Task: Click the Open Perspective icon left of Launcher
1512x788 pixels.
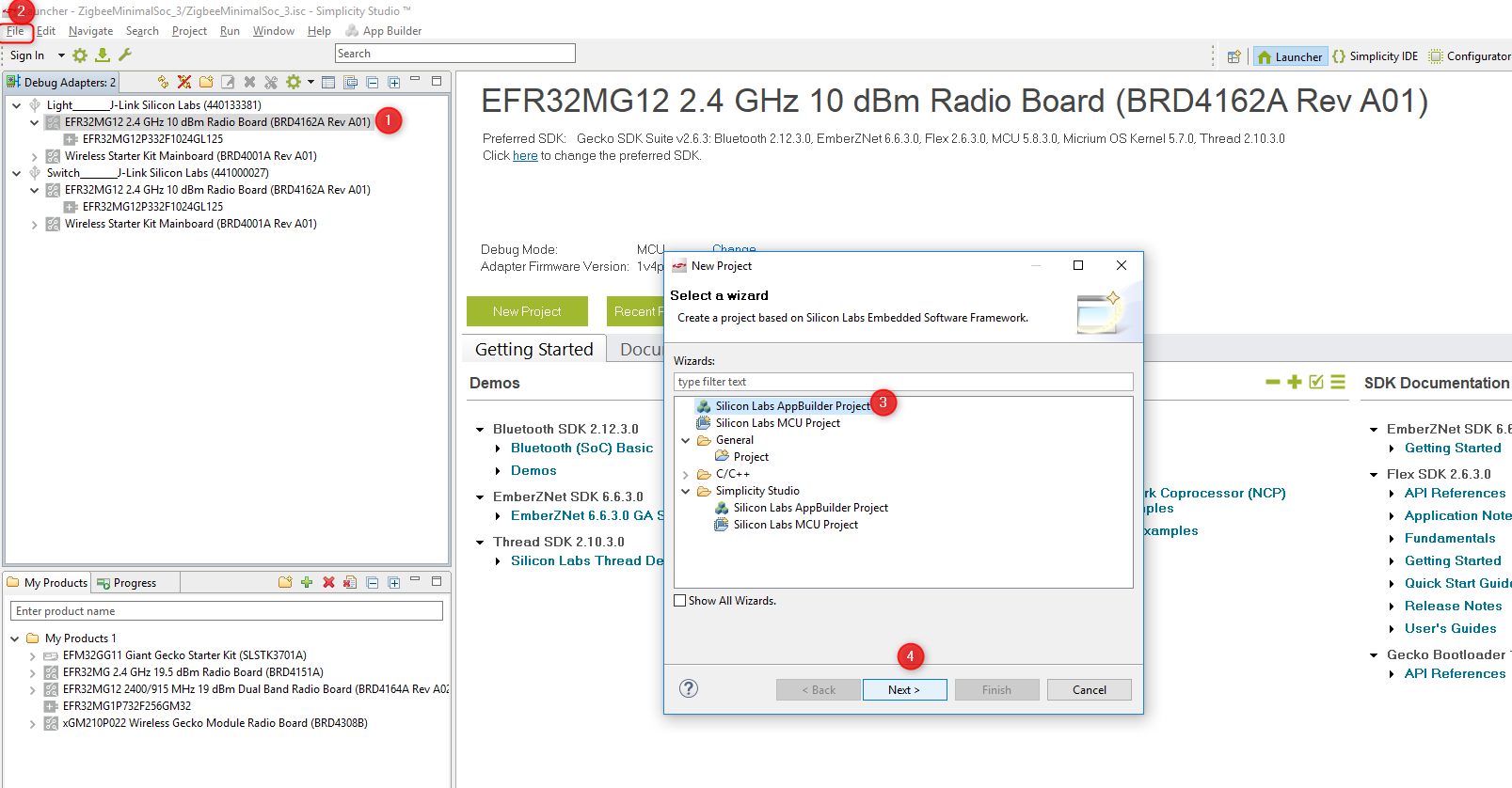Action: 1233,56
